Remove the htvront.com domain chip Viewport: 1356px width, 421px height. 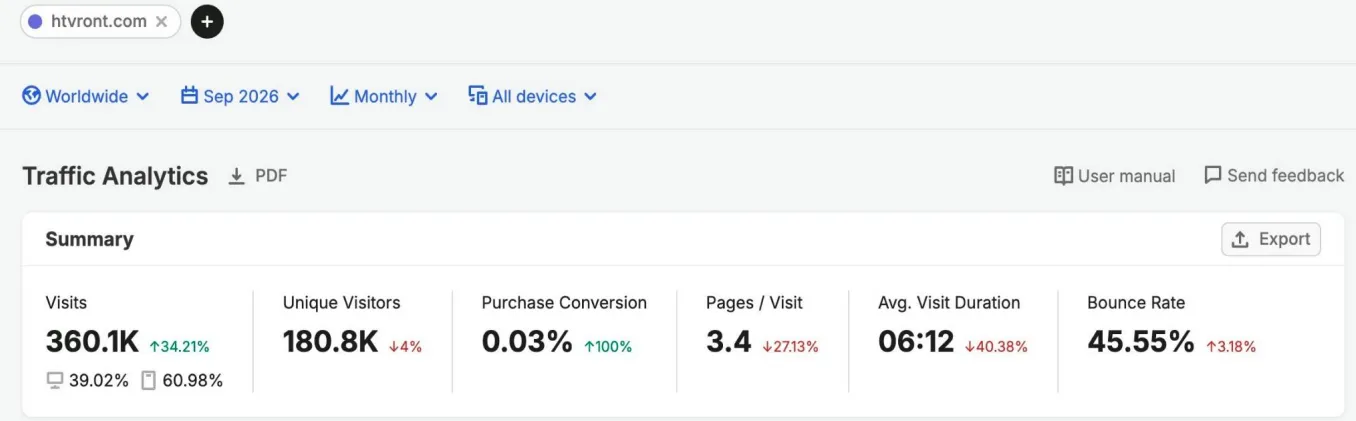click(161, 21)
